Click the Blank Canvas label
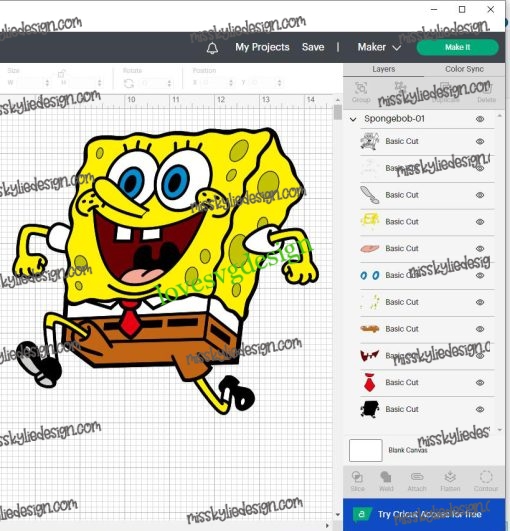The image size is (510, 531). (x=408, y=450)
